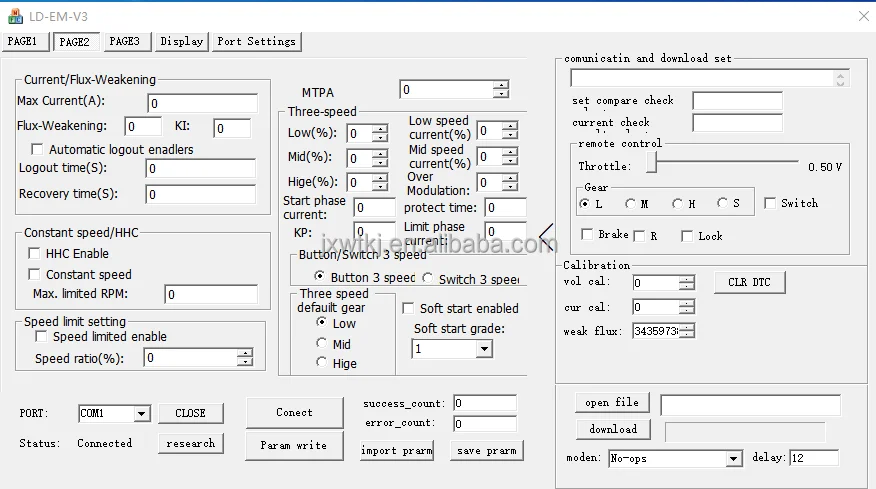Viewport: 876px width, 489px height.
Task: Click the CLOSE port button
Action: (191, 414)
